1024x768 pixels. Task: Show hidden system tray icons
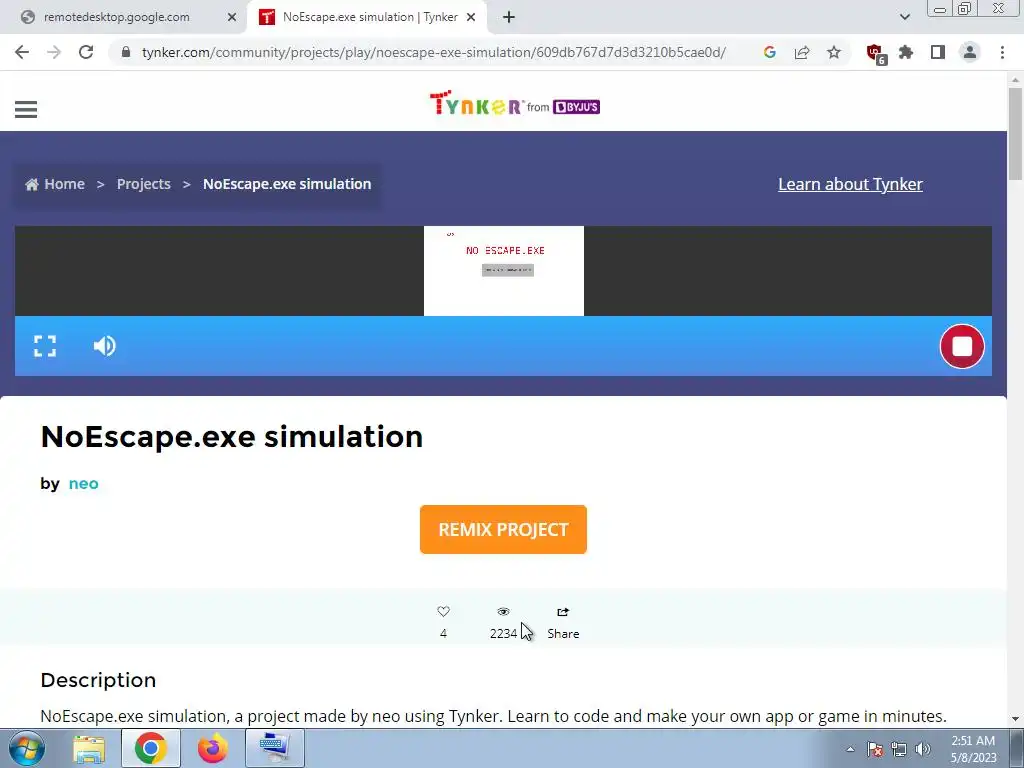click(x=850, y=749)
